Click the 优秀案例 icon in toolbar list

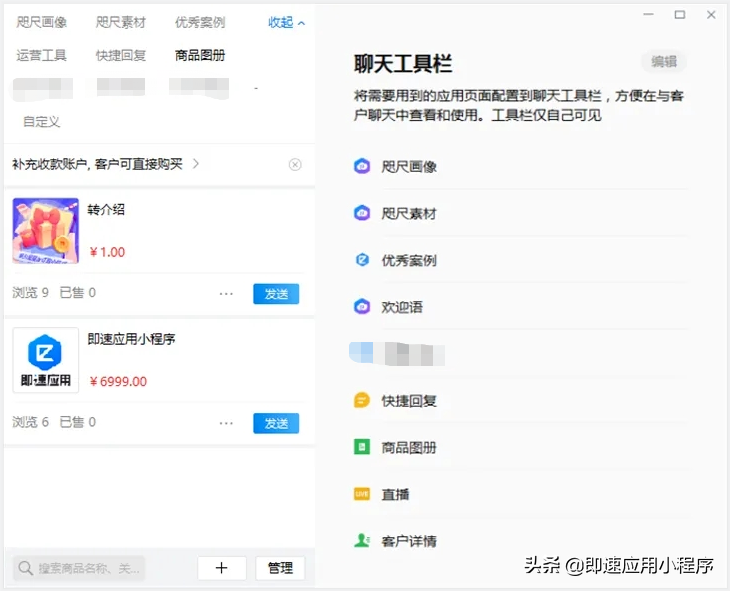tap(362, 260)
